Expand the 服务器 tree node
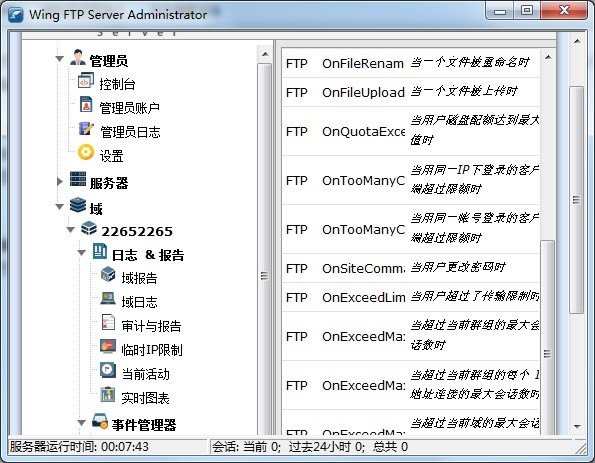Viewport: 595px width, 463px height. (x=60, y=181)
